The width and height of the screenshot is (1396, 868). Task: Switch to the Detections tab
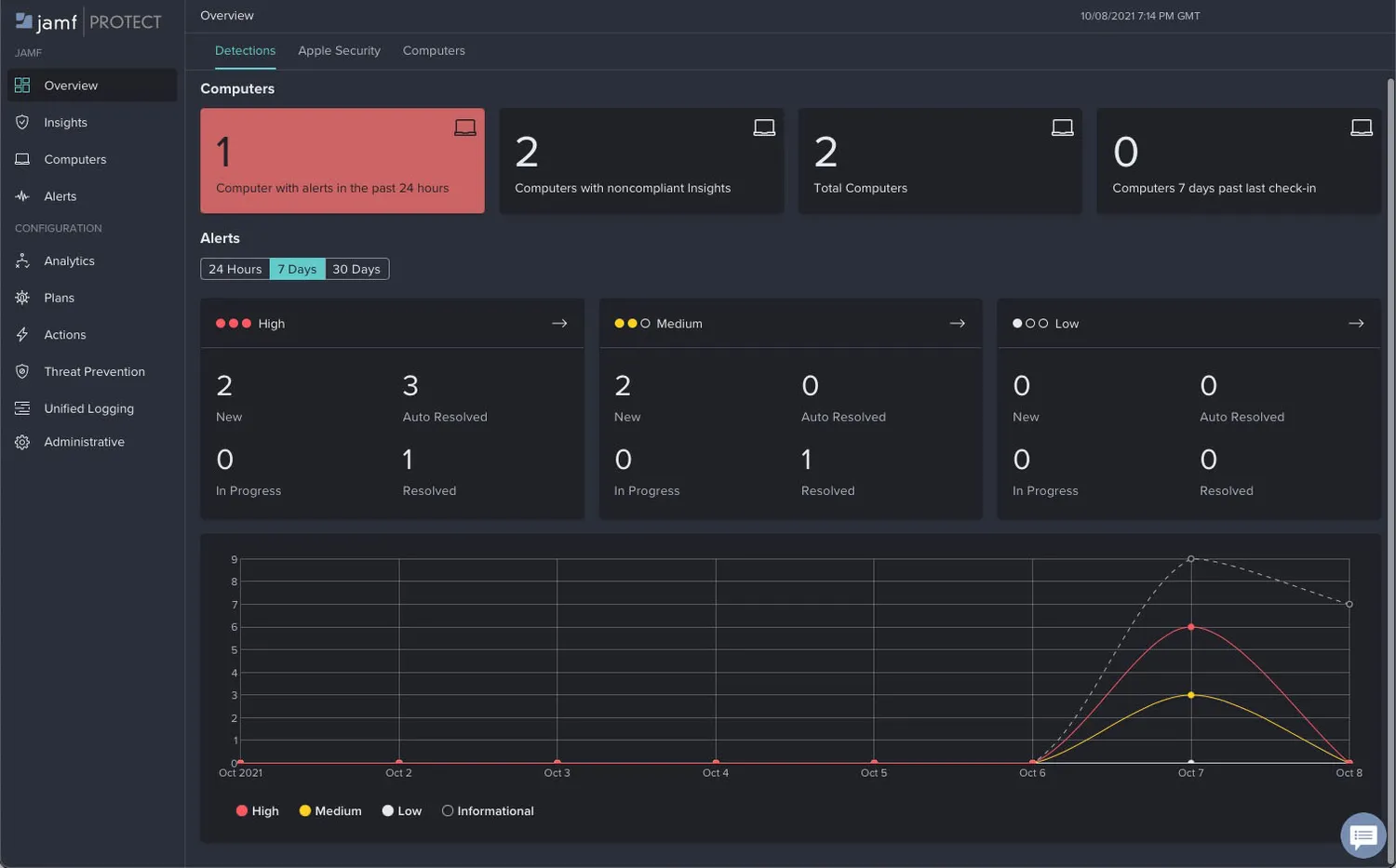click(245, 51)
